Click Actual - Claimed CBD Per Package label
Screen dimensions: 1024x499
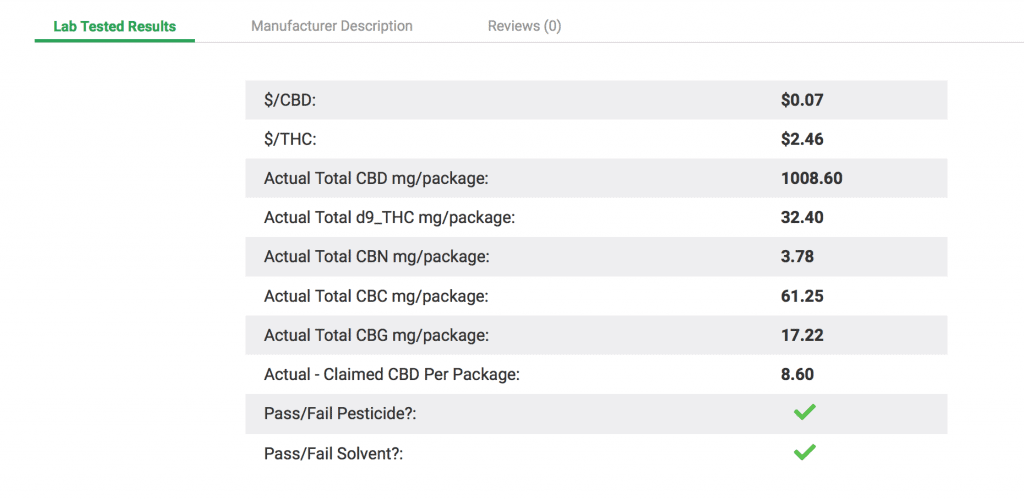pos(392,375)
